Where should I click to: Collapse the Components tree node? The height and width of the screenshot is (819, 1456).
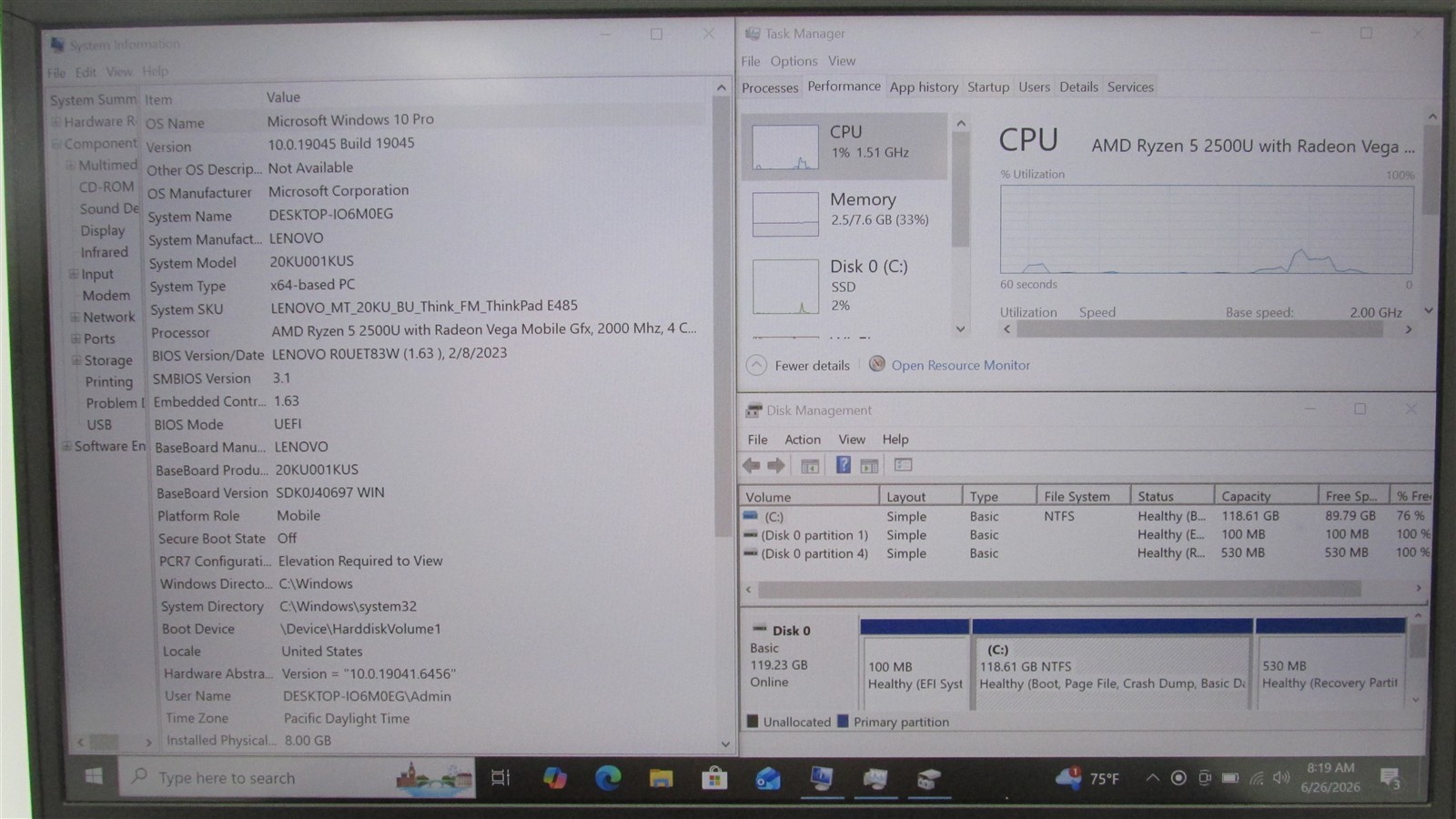click(56, 144)
